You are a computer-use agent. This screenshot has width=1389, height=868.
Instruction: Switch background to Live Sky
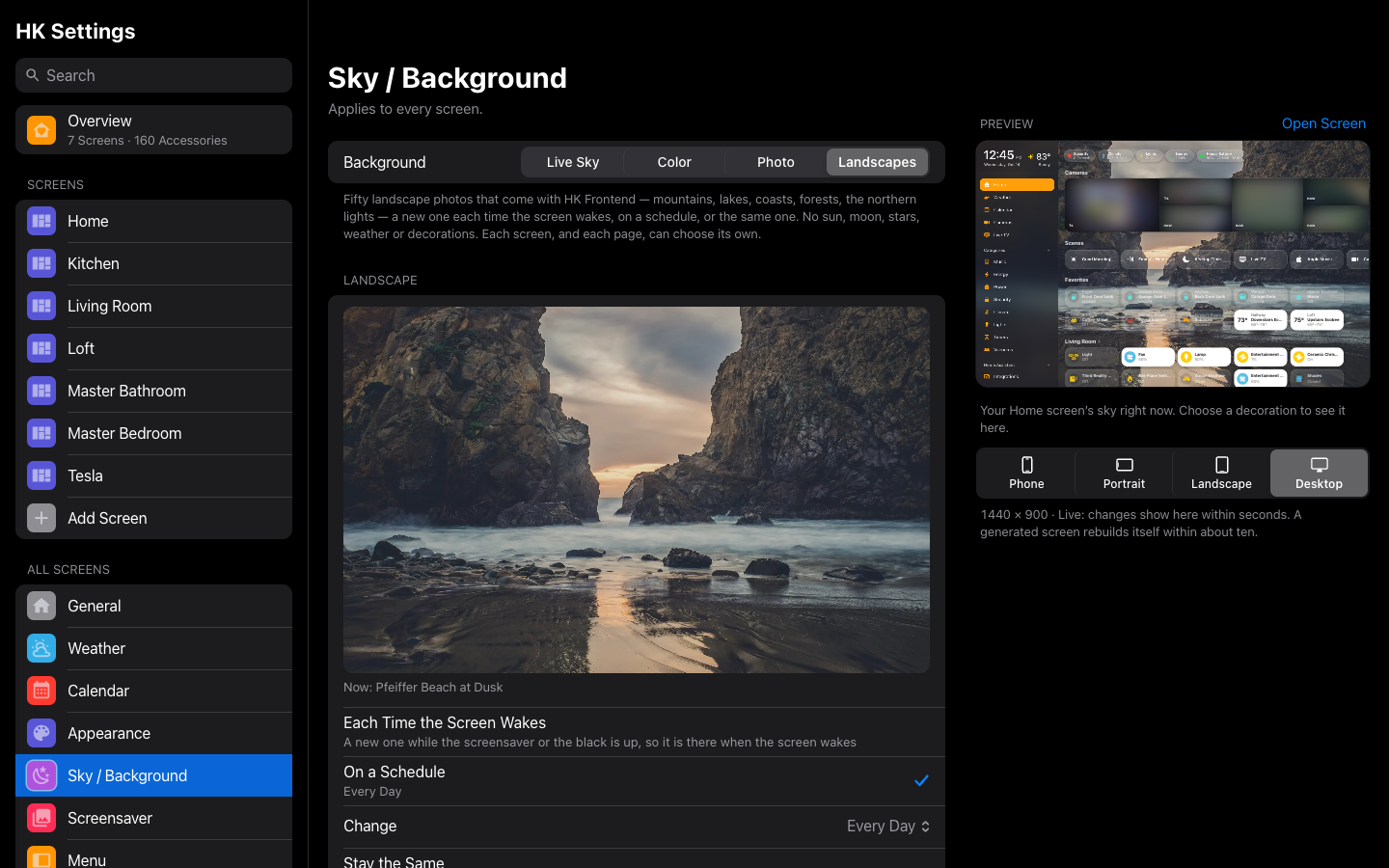(x=573, y=162)
